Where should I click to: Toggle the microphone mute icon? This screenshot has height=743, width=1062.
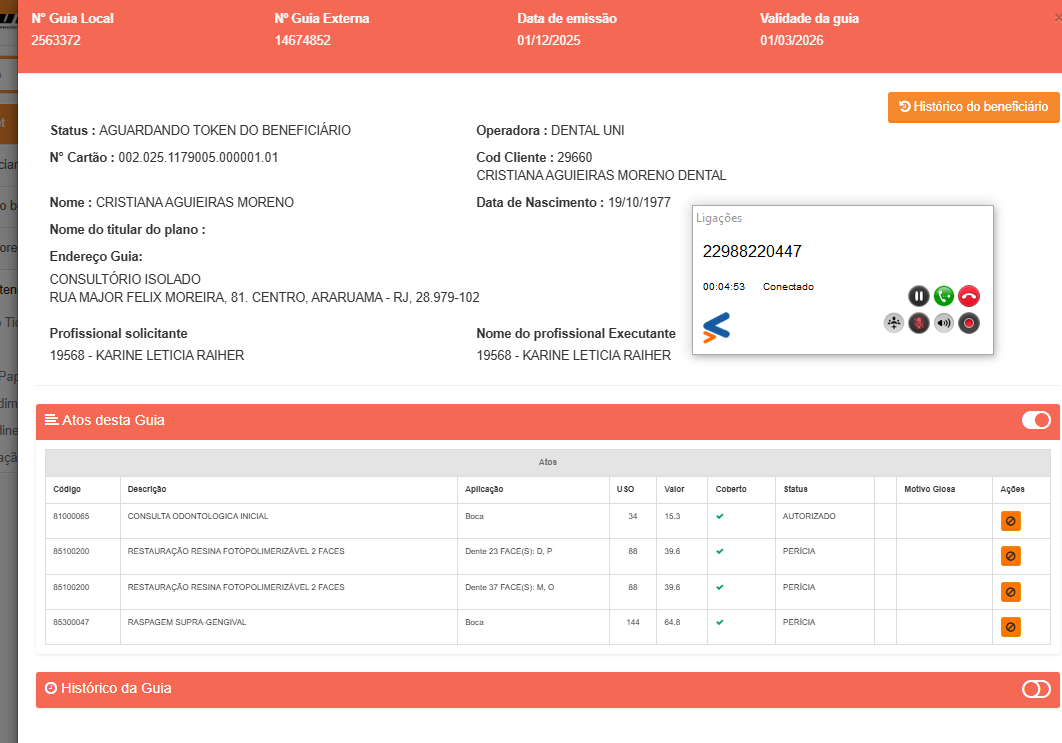pyautogui.click(x=919, y=323)
